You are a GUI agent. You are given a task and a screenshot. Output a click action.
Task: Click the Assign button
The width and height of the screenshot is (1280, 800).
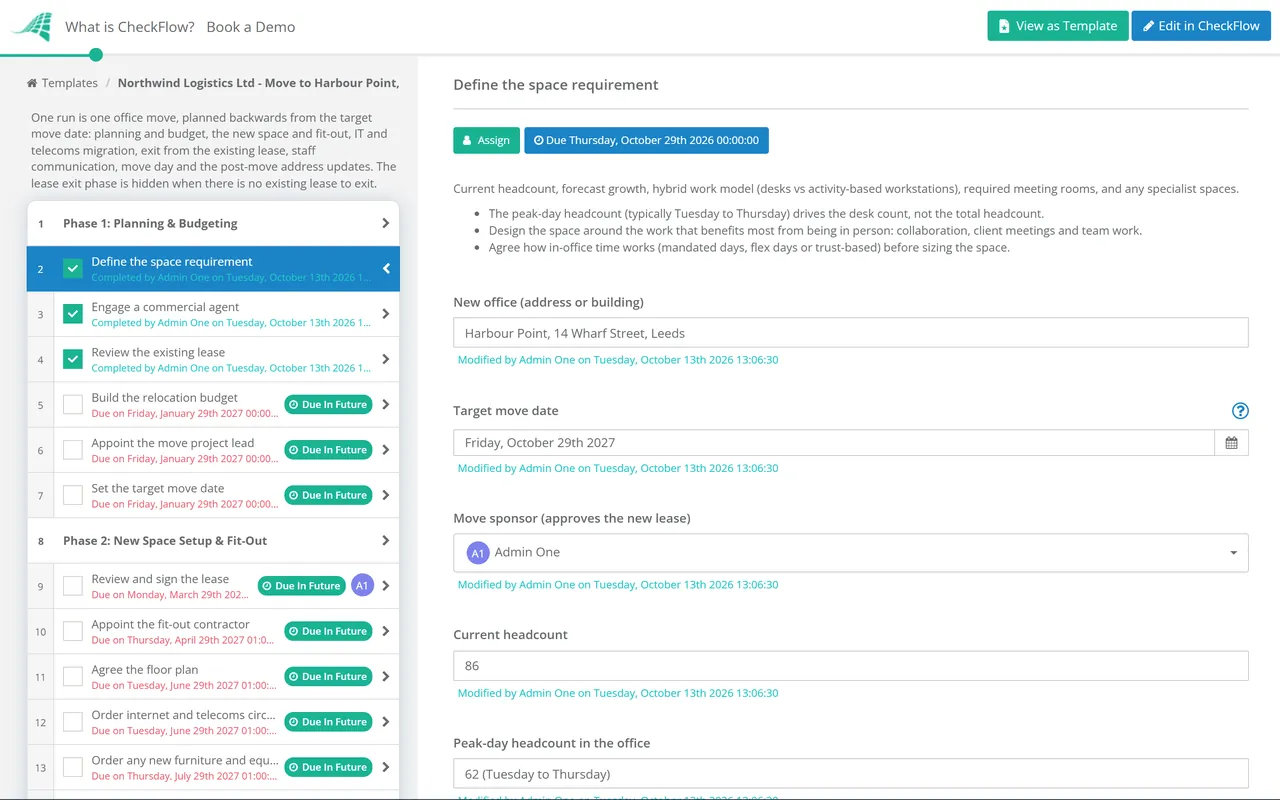point(486,140)
